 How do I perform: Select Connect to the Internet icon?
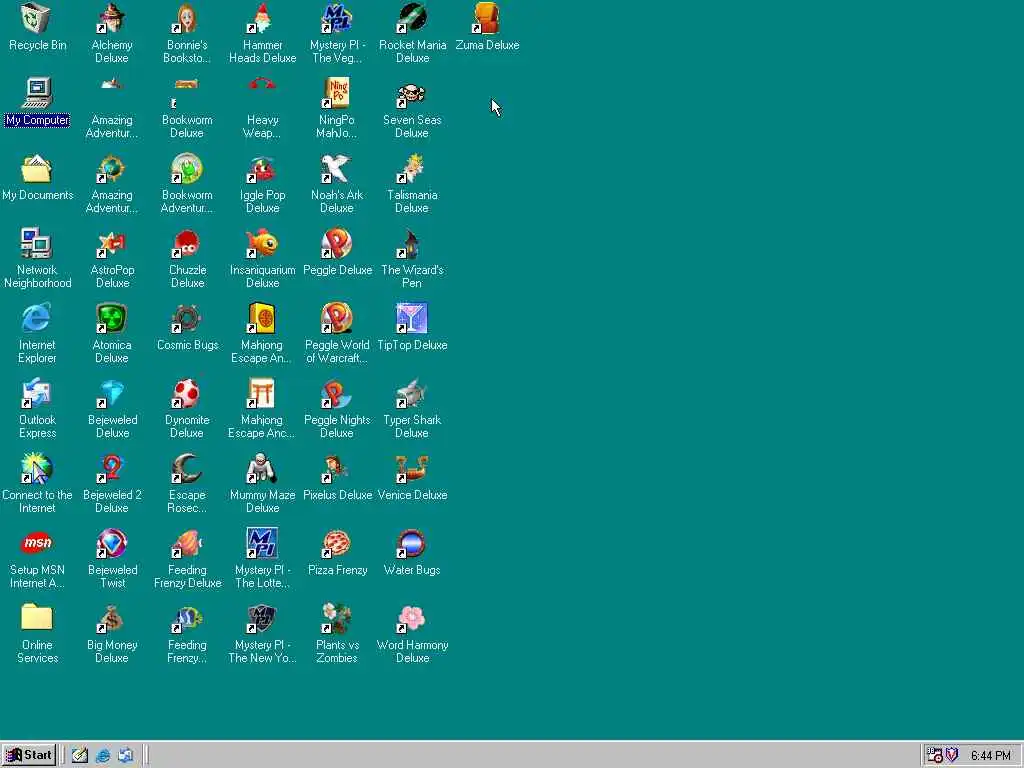click(37, 469)
